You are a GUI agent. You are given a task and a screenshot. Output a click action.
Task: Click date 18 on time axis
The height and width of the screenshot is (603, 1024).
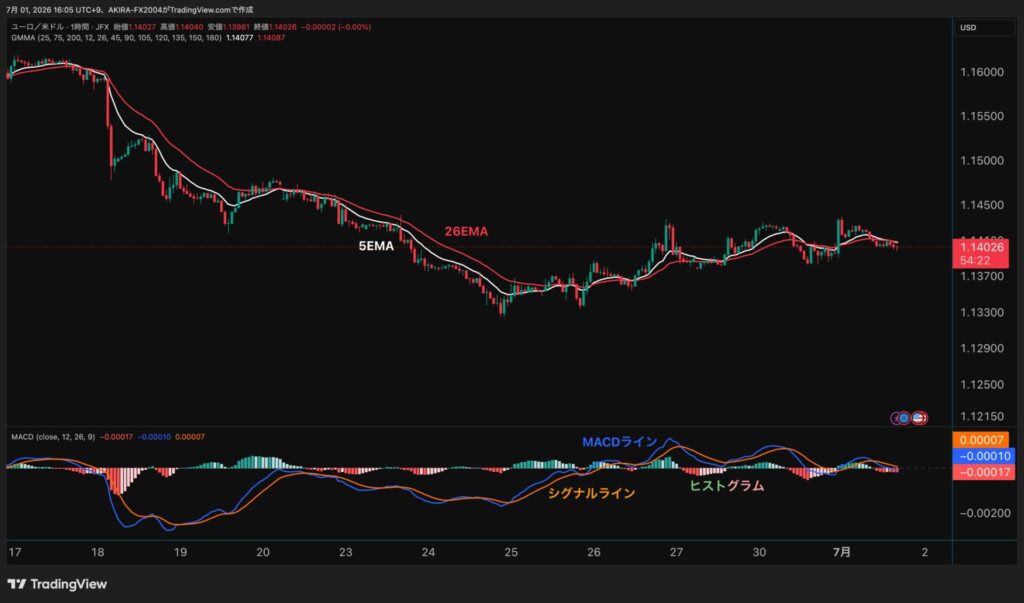[x=97, y=553]
